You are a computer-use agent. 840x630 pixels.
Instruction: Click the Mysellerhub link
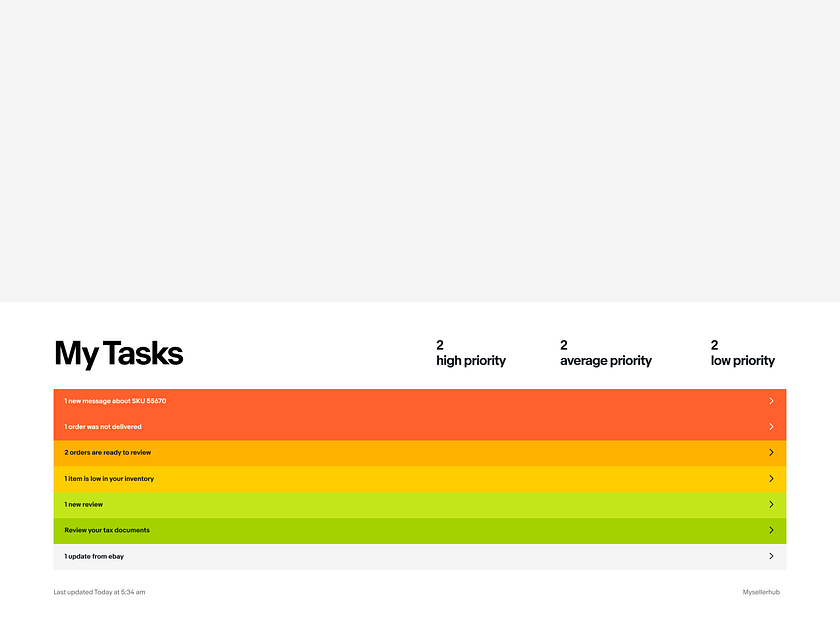[761, 592]
